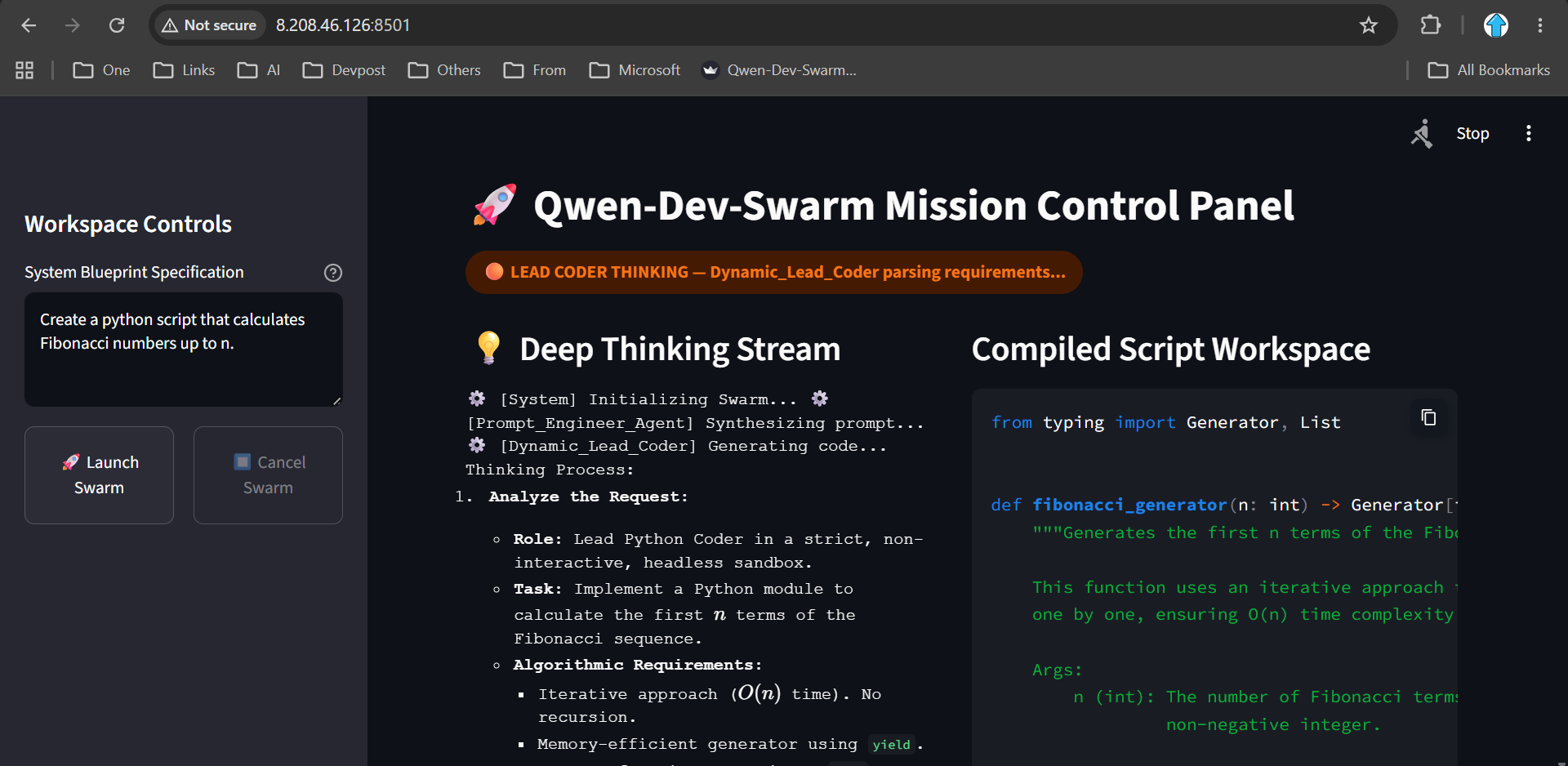Image resolution: width=1568 pixels, height=766 pixels.
Task: Open the Chrome three-dot menu
Action: pyautogui.click(x=1540, y=25)
